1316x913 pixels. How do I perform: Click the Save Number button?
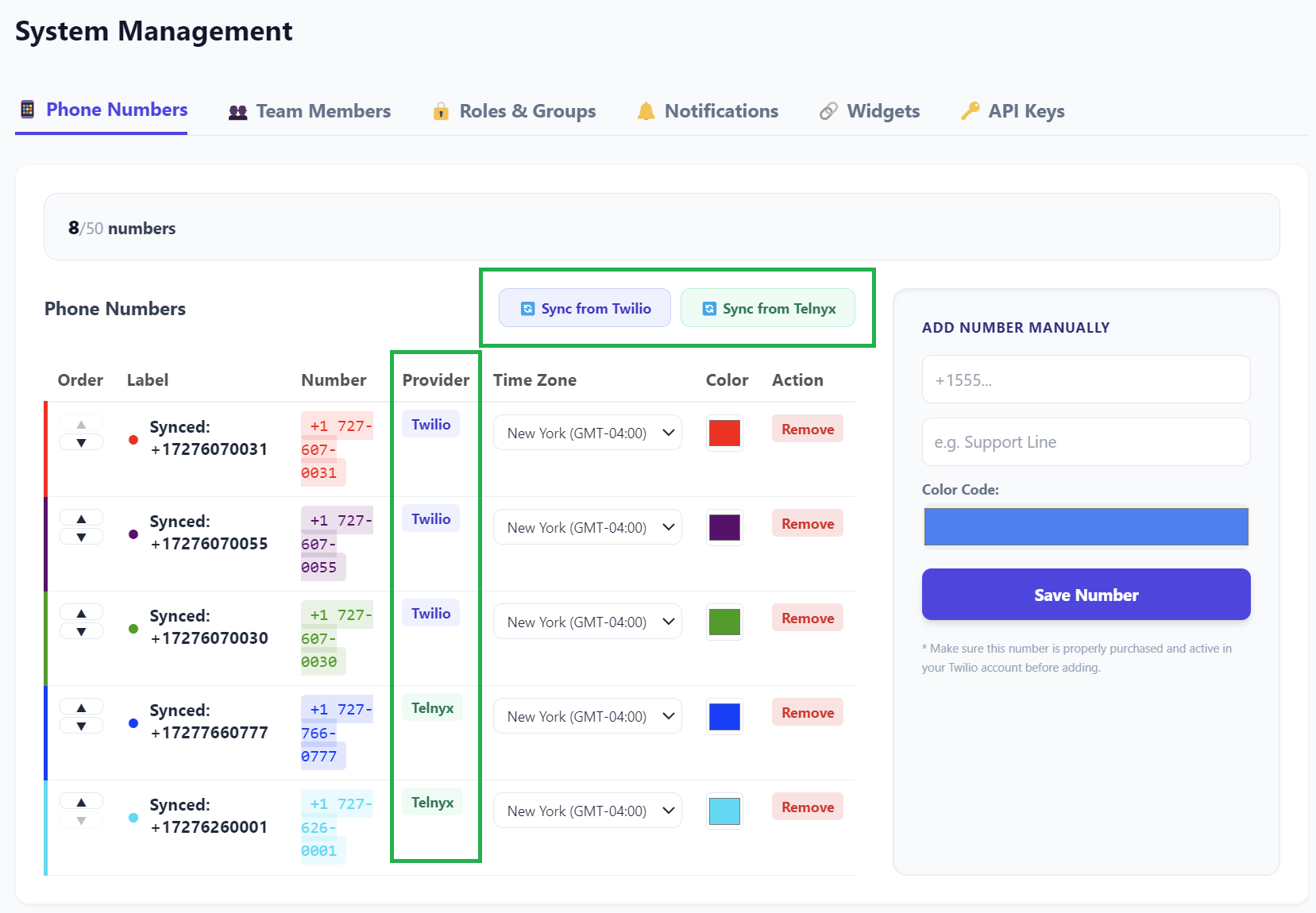coord(1086,595)
